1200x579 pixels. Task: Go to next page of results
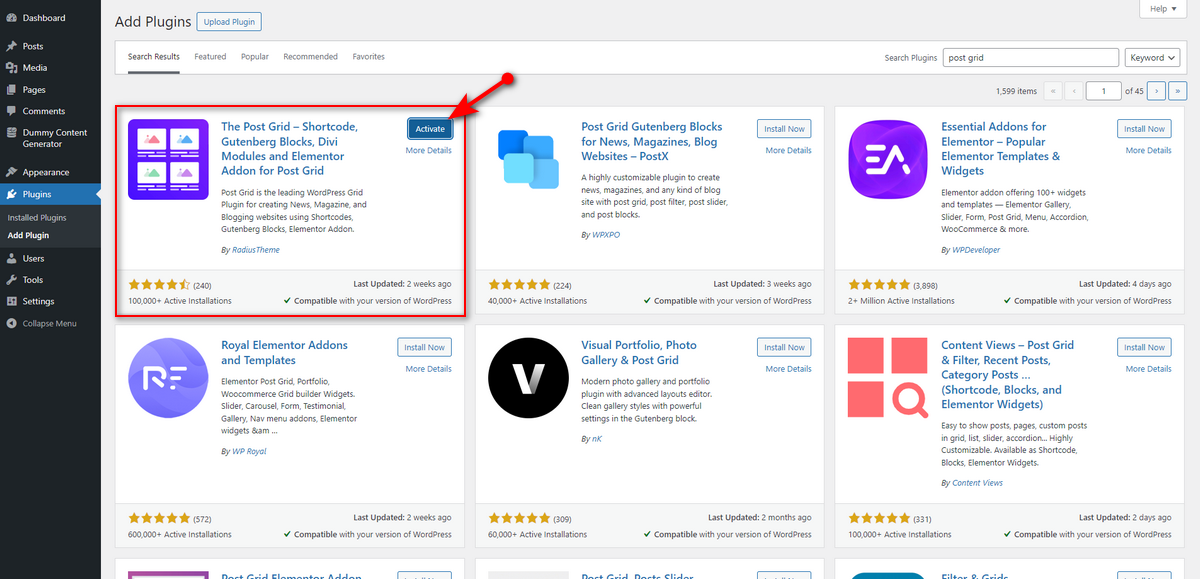point(1156,91)
